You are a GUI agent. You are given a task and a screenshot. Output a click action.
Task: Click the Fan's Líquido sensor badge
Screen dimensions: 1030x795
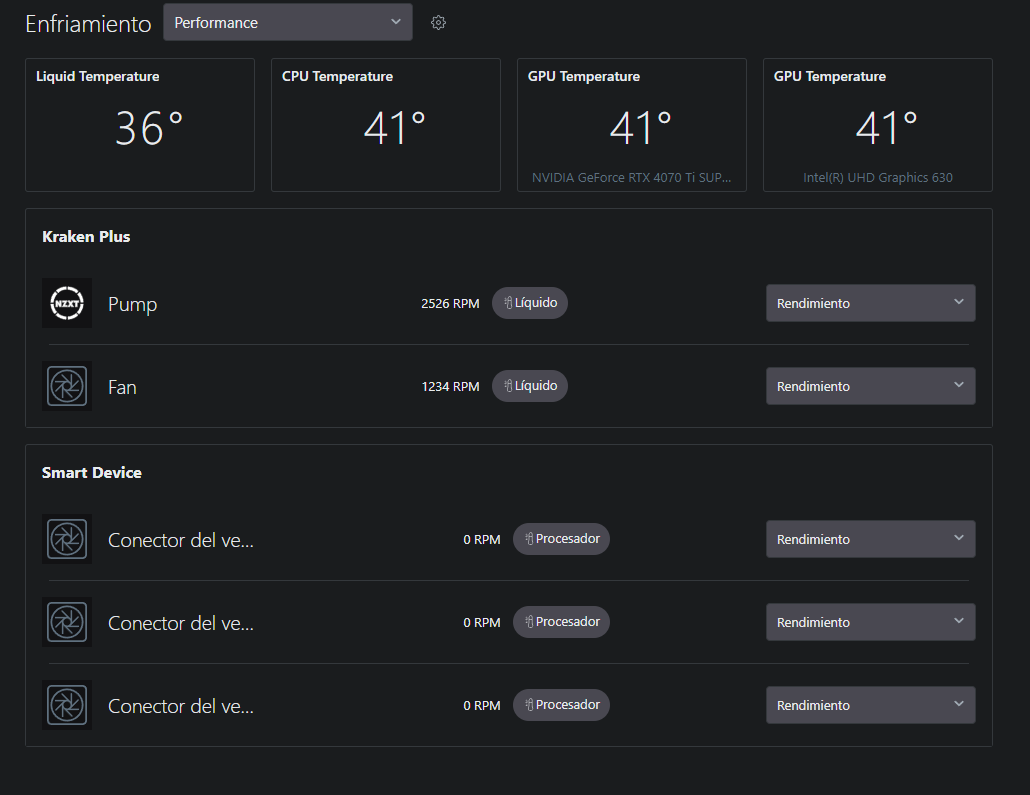click(x=530, y=386)
